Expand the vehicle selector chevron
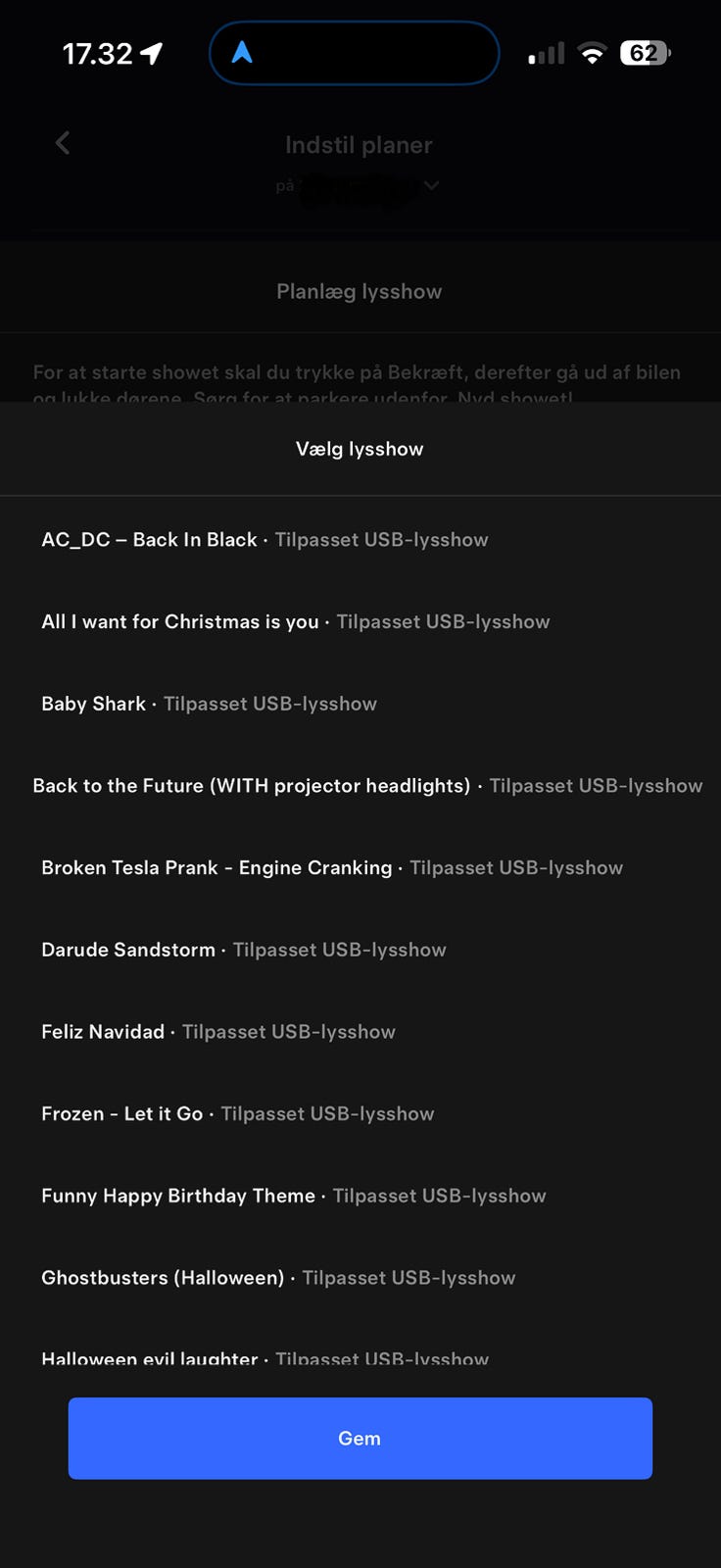721x1568 pixels. 431,185
